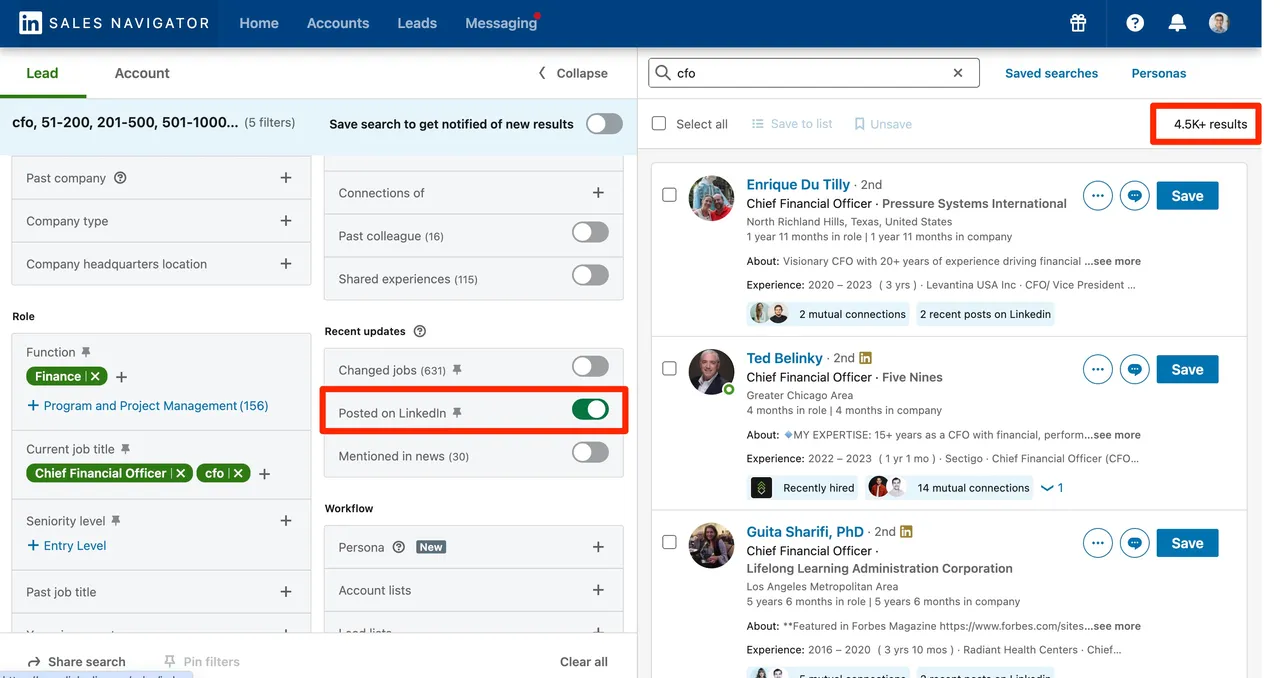Viewport: 1280px width, 678px height.
Task: Switch to the Lead tab
Action: (42, 73)
